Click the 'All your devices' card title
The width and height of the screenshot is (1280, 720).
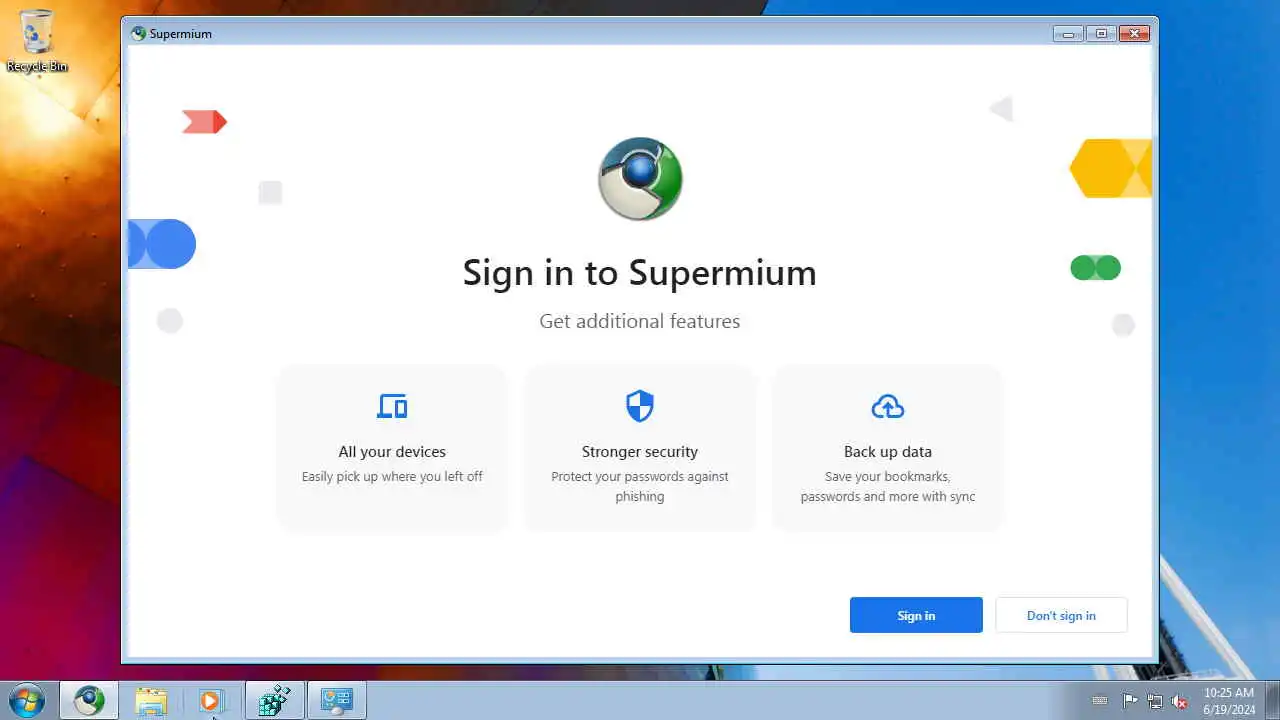tap(392, 452)
